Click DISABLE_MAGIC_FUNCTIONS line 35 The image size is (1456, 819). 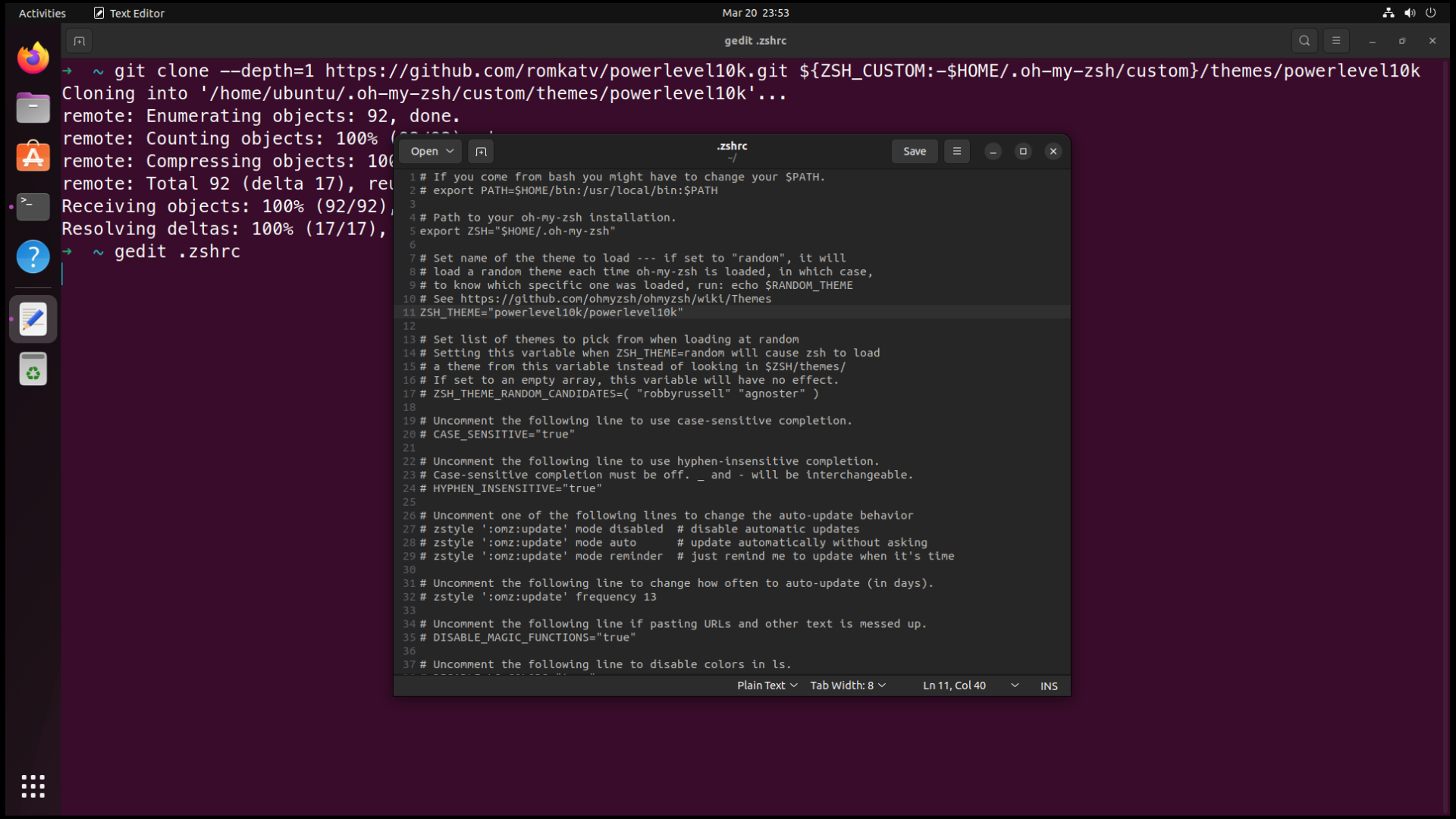pos(529,638)
